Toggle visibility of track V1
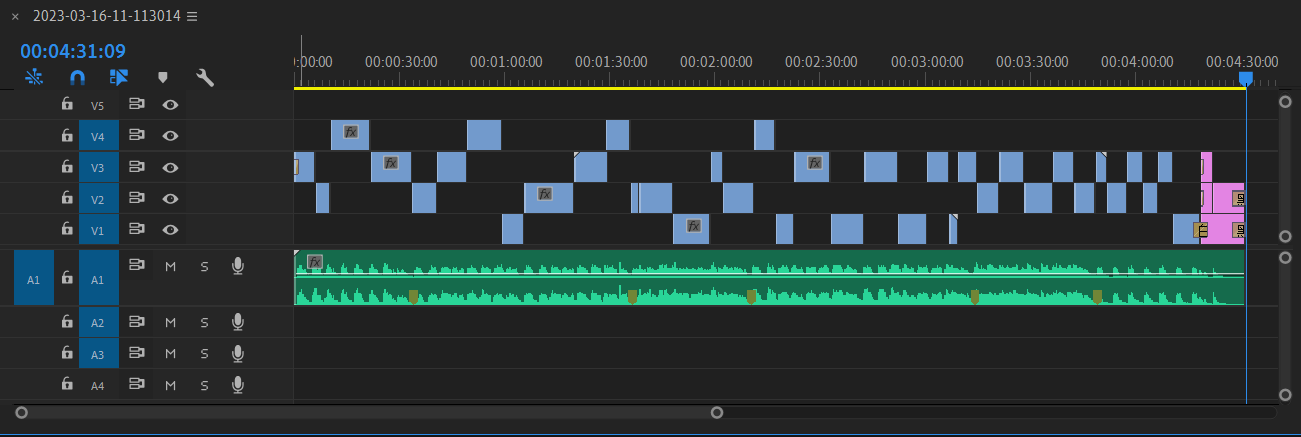Viewport: 1301px width, 437px height. 171,230
